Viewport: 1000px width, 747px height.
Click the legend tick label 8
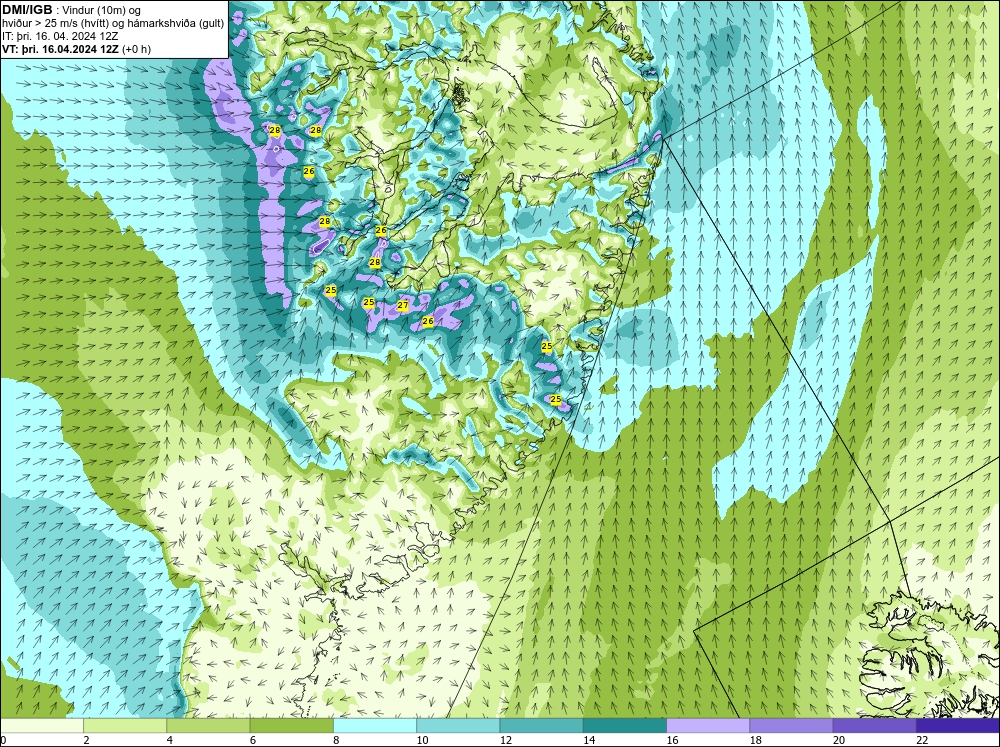tap(336, 740)
